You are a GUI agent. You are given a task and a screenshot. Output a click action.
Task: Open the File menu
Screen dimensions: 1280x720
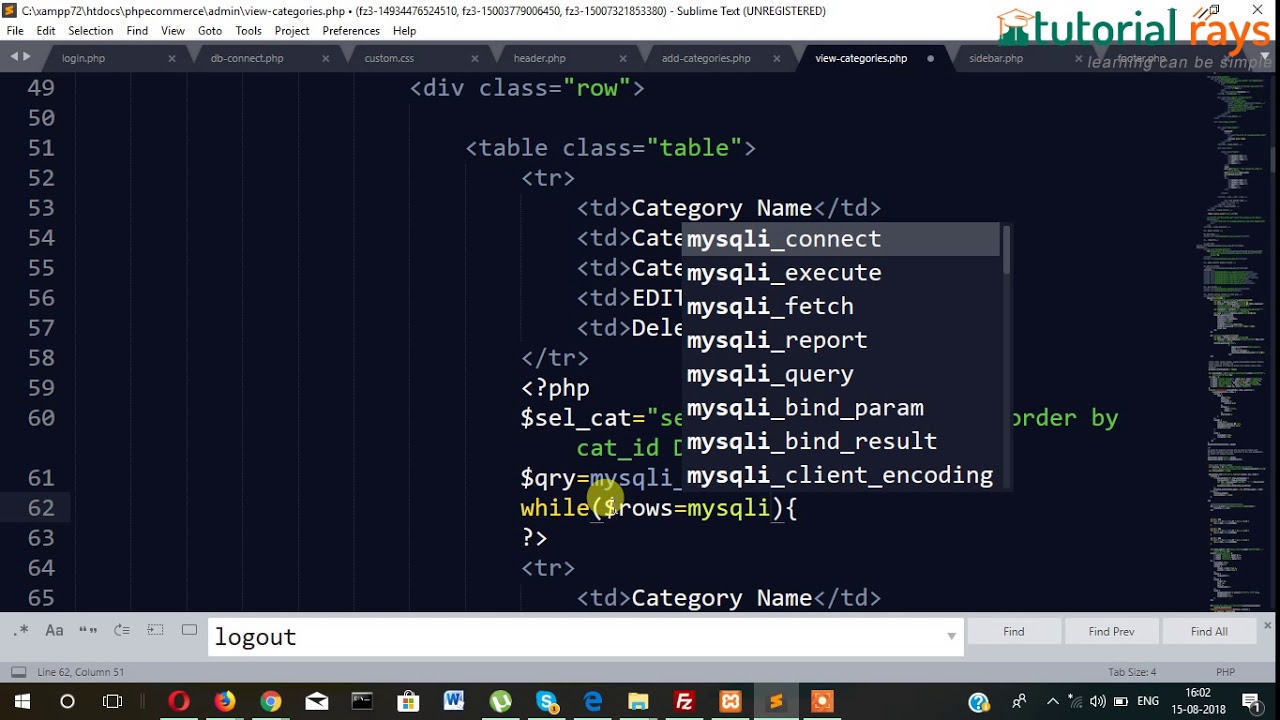[x=15, y=31]
